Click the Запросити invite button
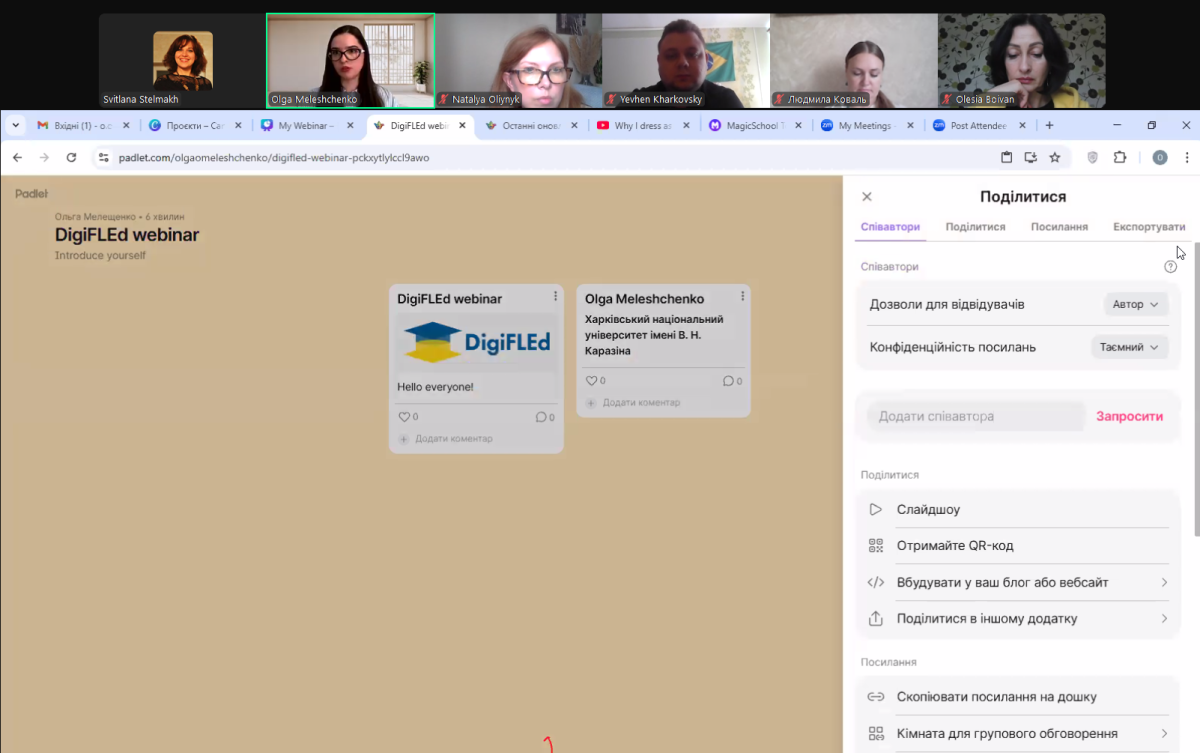 coord(1129,416)
